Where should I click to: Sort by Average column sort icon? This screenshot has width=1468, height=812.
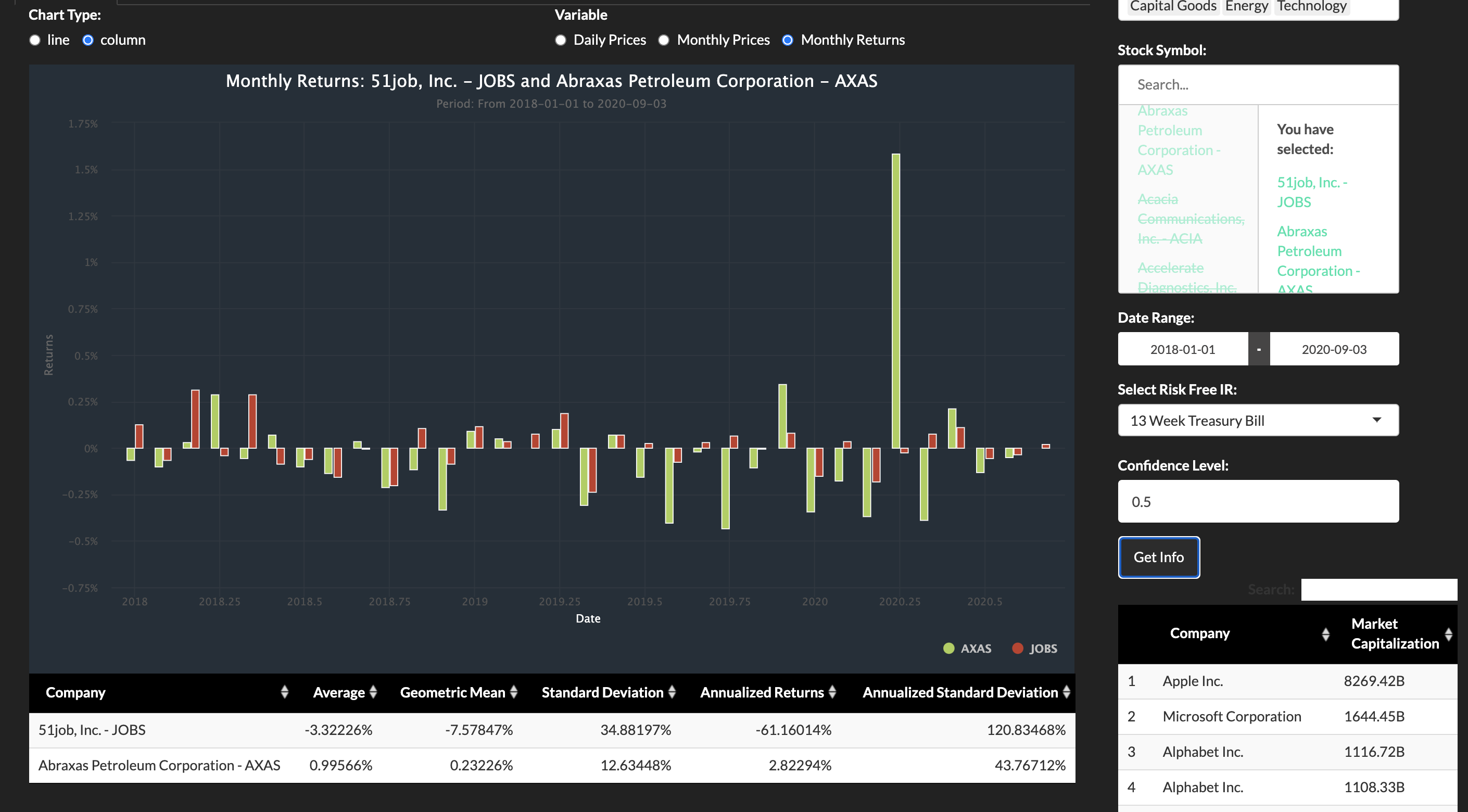tap(373, 692)
